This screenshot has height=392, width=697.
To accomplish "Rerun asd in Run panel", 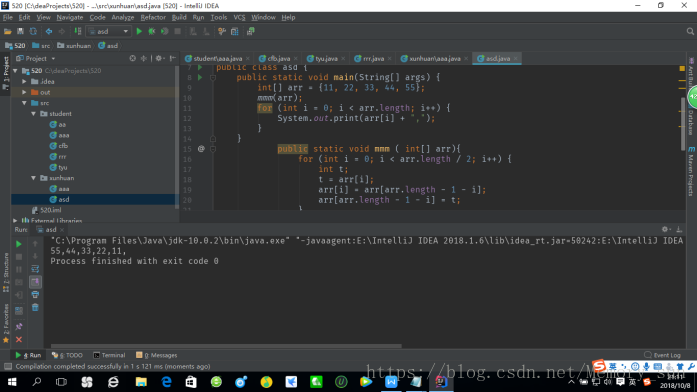I will pyautogui.click(x=19, y=244).
